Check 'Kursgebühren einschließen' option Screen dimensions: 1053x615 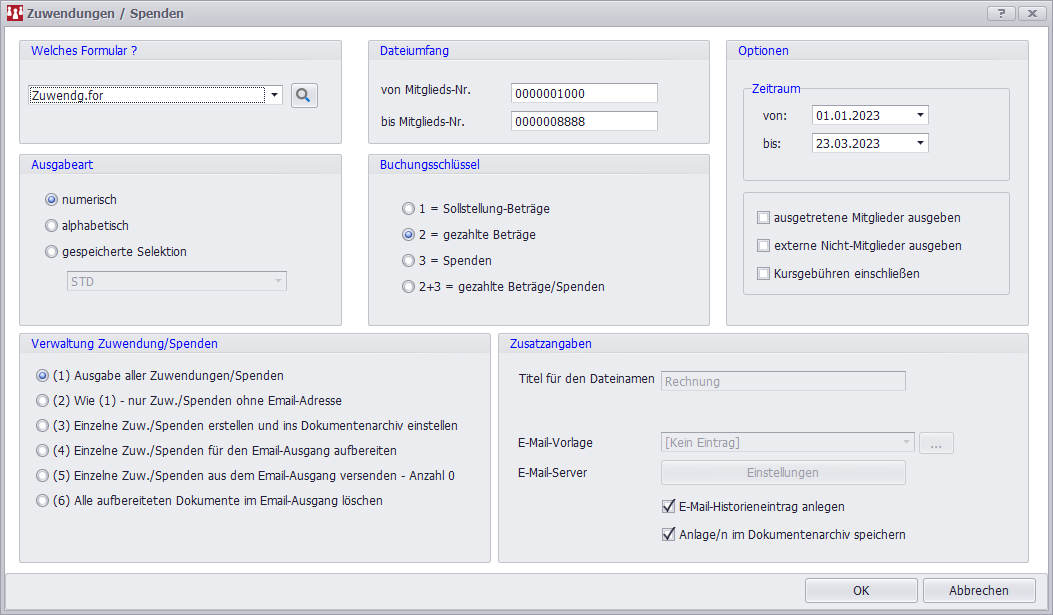coord(764,273)
